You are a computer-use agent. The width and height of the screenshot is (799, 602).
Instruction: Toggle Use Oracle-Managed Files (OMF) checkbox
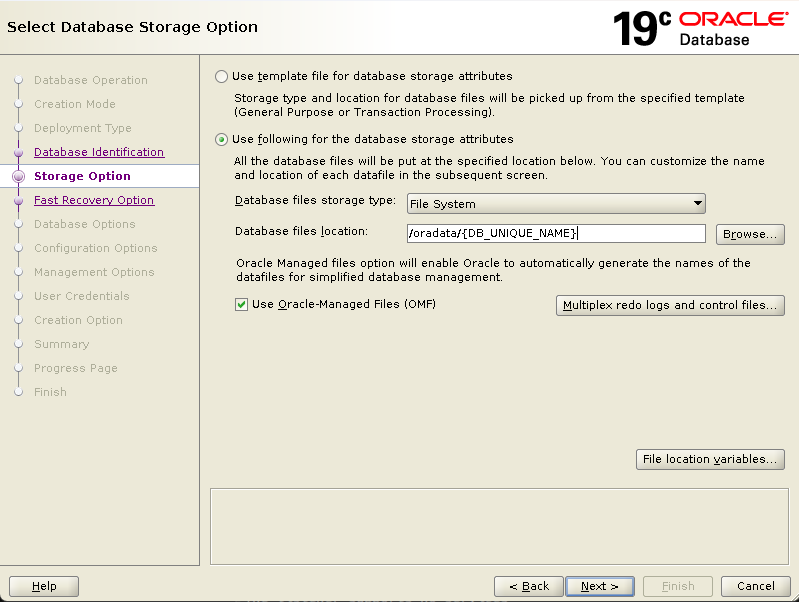pos(242,305)
